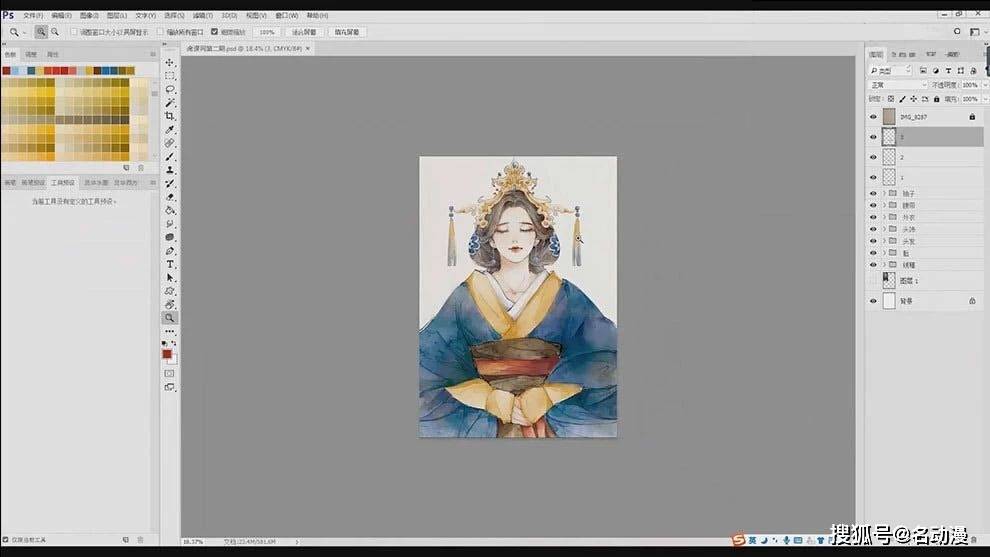Switch to the 工具预设 panel tab
Image resolution: width=990 pixels, height=557 pixels.
pyautogui.click(x=62, y=183)
